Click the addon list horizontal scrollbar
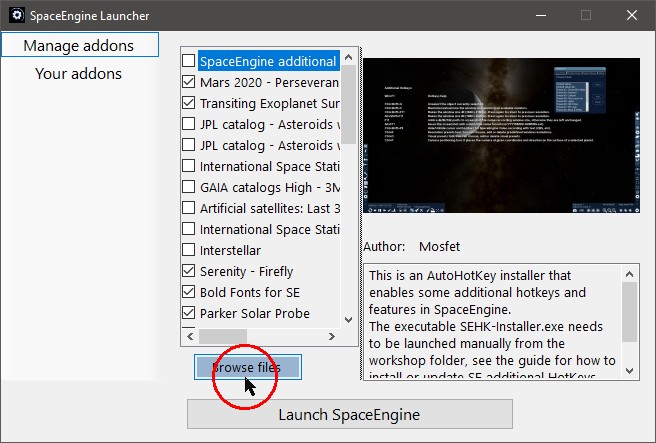Viewport: 656px width, 443px height. click(260, 336)
